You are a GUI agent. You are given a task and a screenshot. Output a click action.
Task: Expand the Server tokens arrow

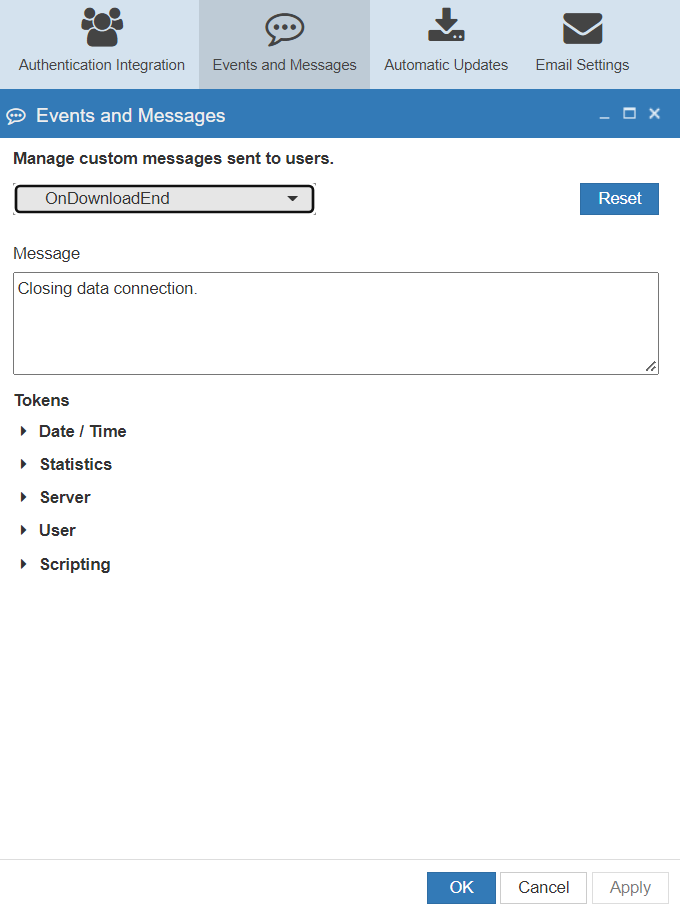click(x=23, y=497)
